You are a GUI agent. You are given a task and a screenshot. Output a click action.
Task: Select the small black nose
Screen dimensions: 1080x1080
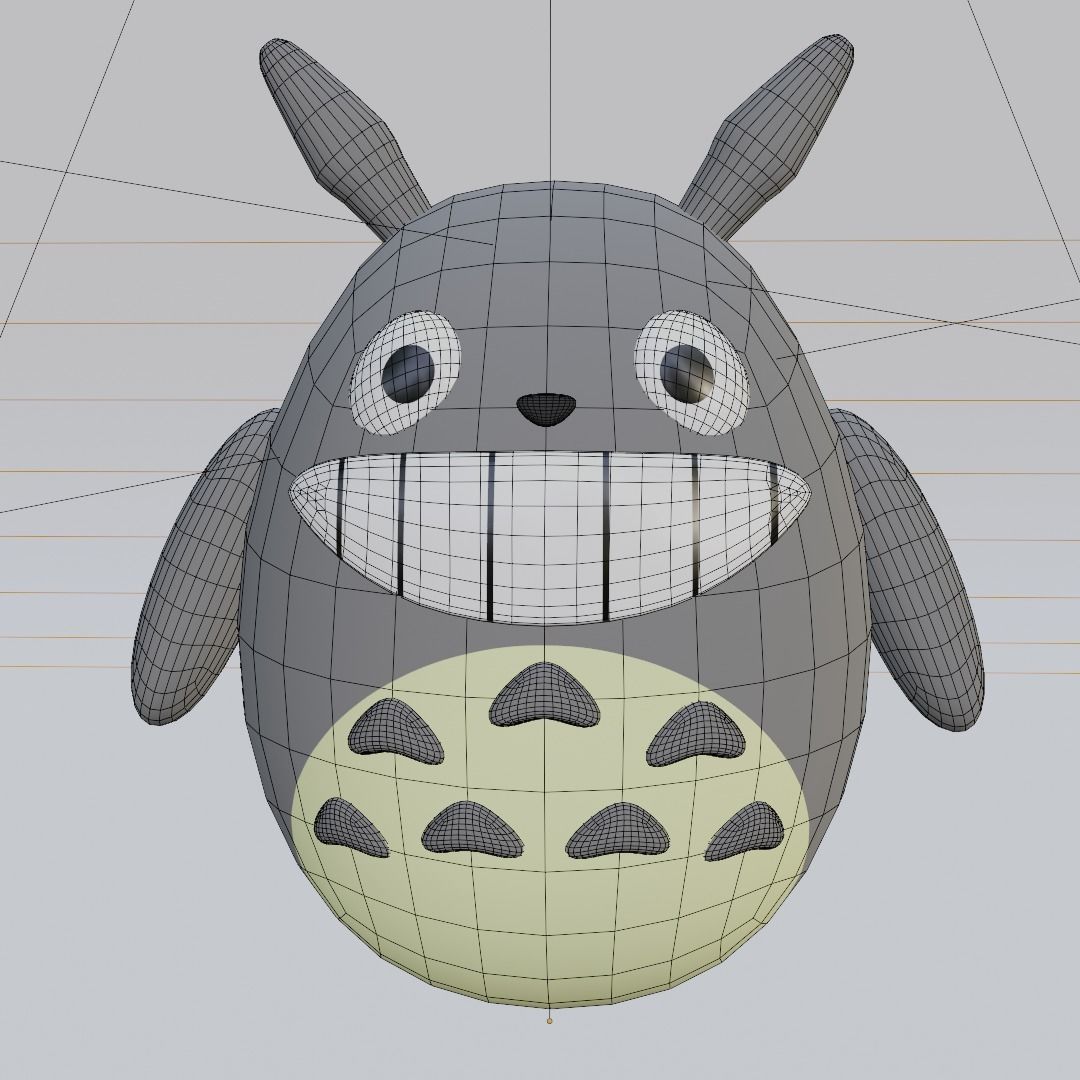[x=547, y=409]
